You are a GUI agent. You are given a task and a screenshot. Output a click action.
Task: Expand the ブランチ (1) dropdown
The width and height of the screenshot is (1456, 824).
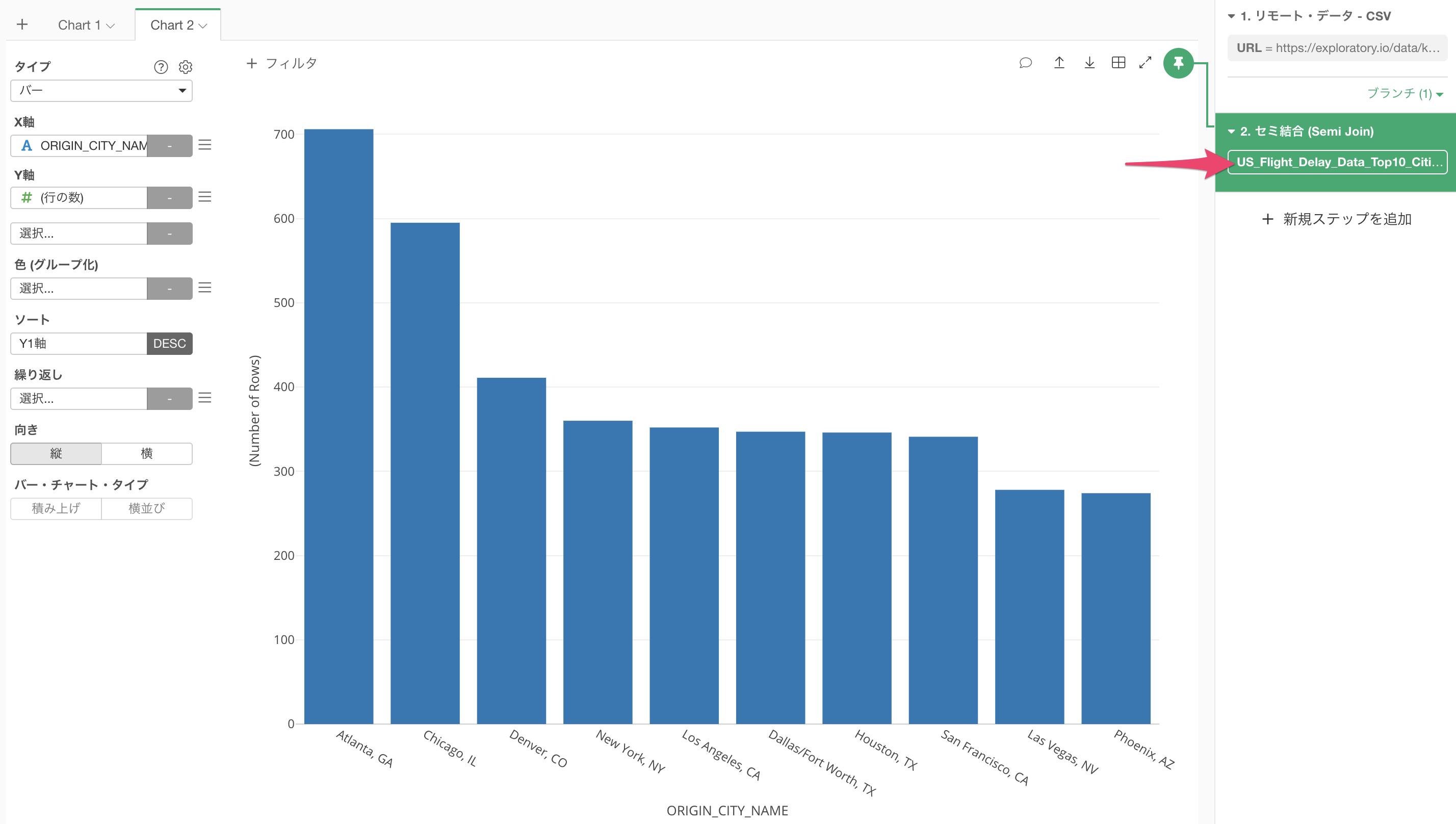1405,93
